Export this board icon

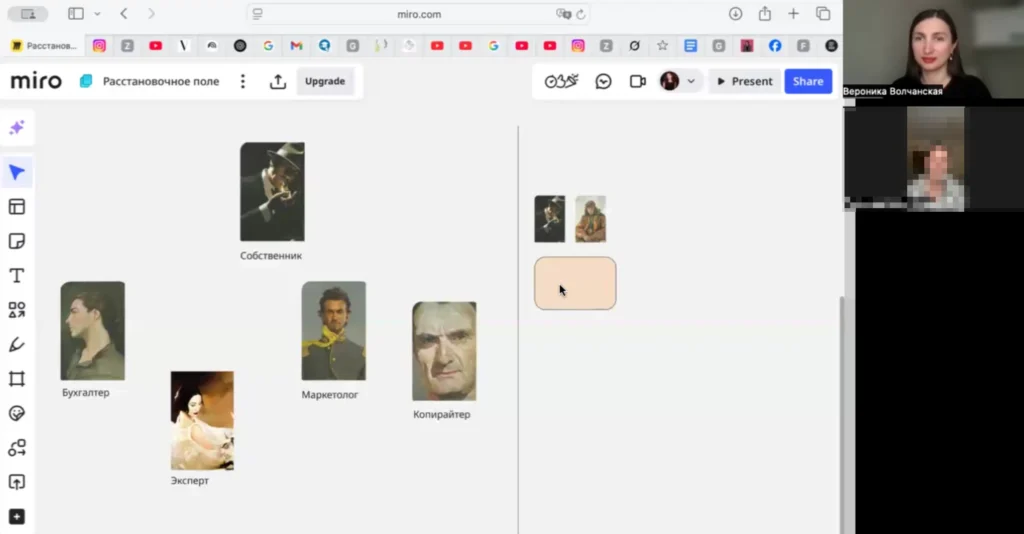point(278,81)
